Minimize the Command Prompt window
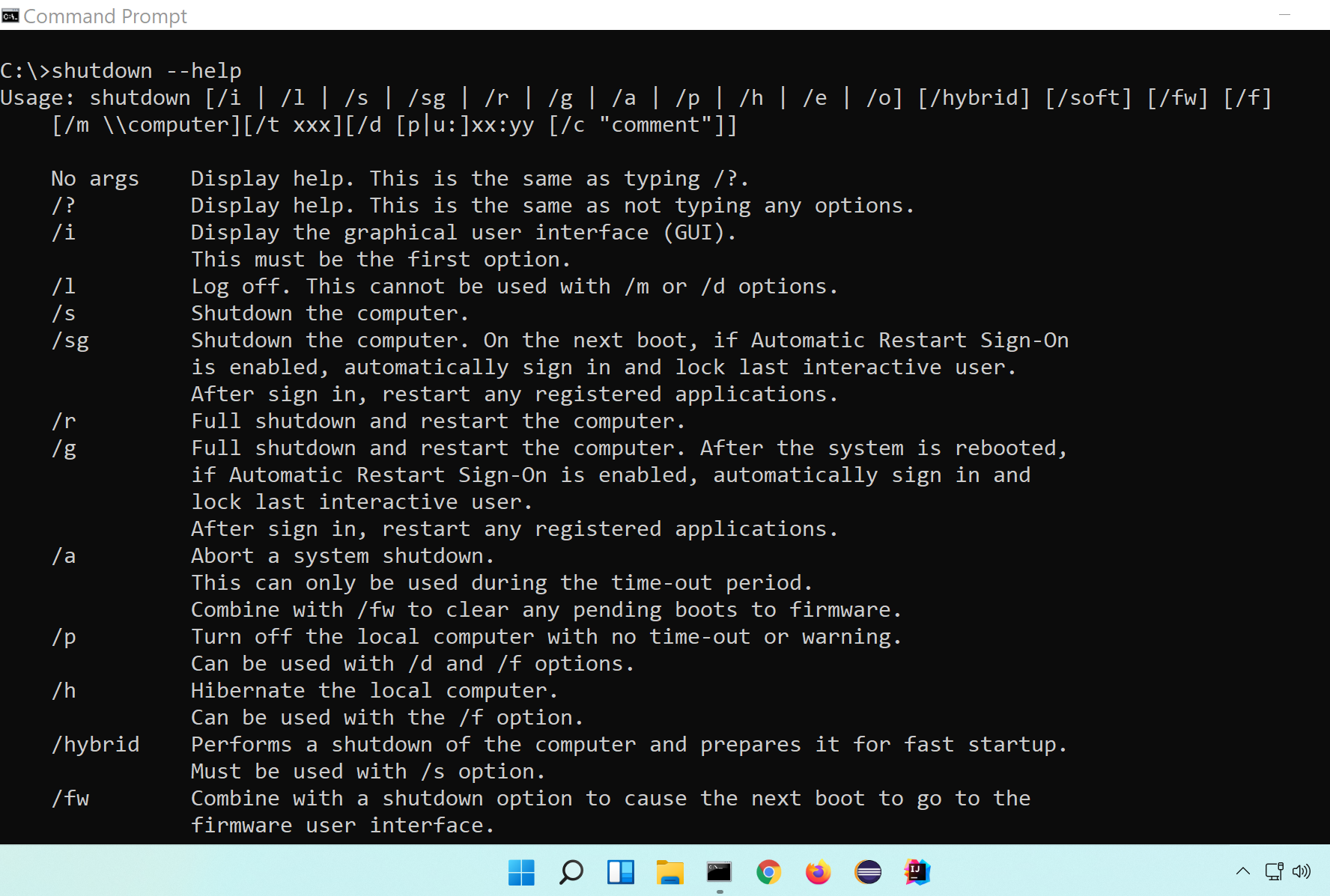The height and width of the screenshot is (896, 1330). tap(1285, 15)
